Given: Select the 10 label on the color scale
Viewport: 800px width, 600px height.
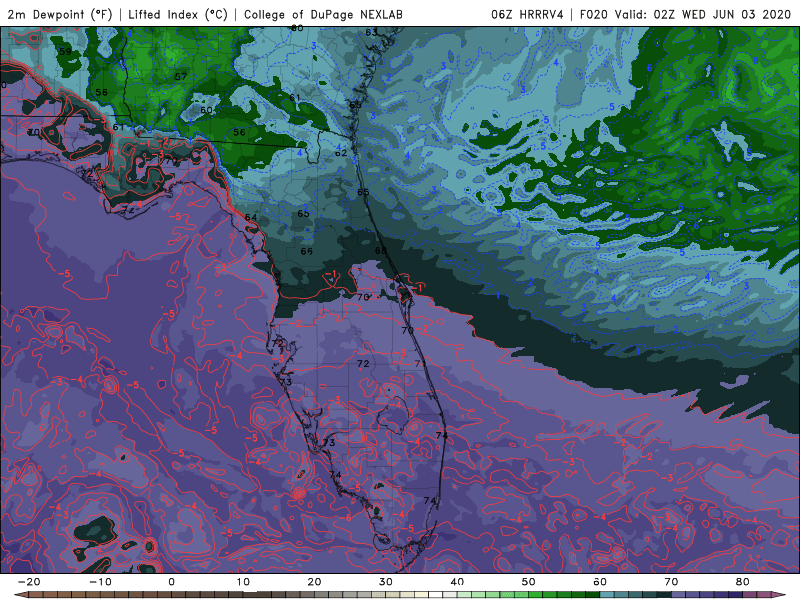Looking at the screenshot, I should click(x=243, y=582).
